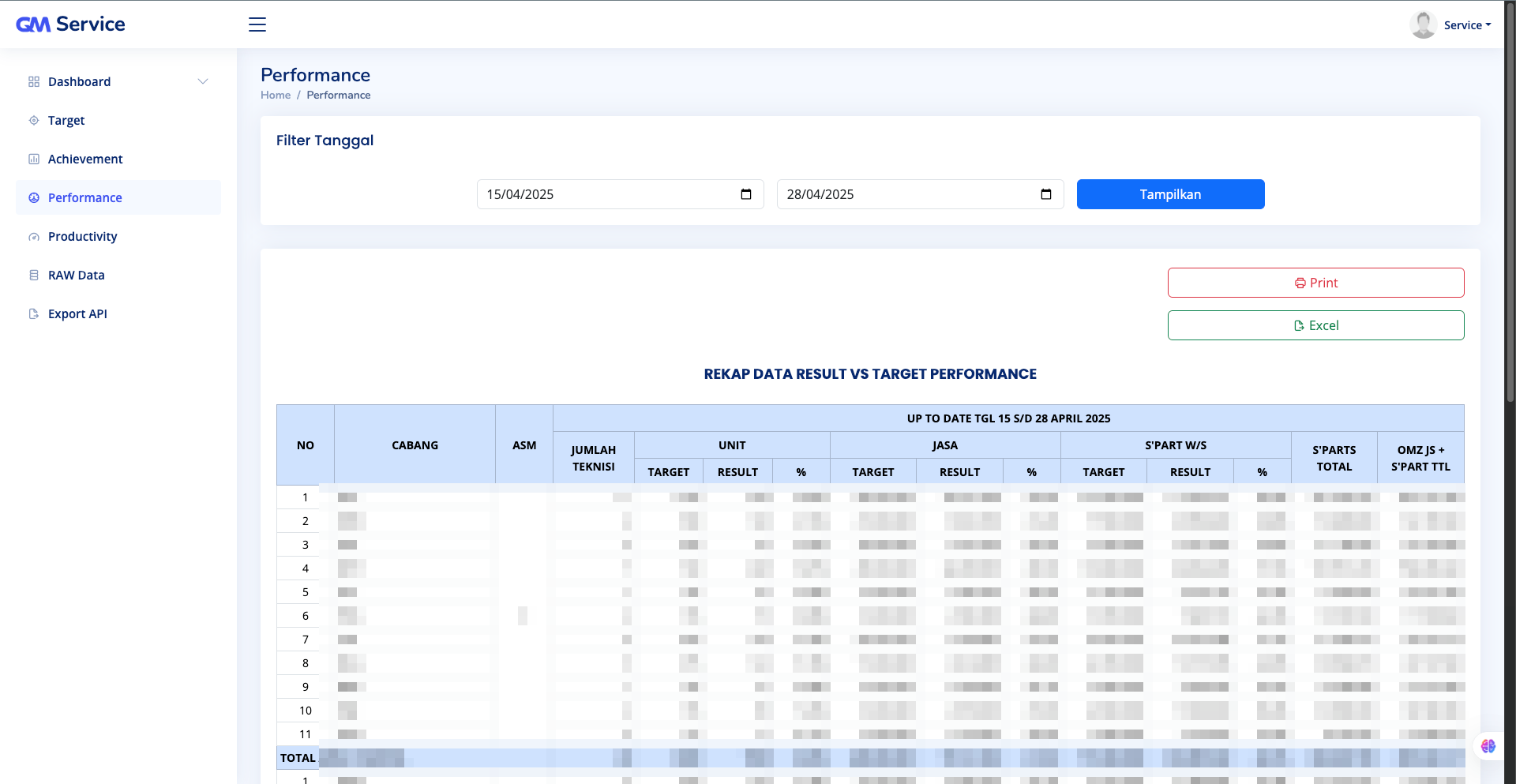Open the Export API menu item

pyautogui.click(x=118, y=313)
